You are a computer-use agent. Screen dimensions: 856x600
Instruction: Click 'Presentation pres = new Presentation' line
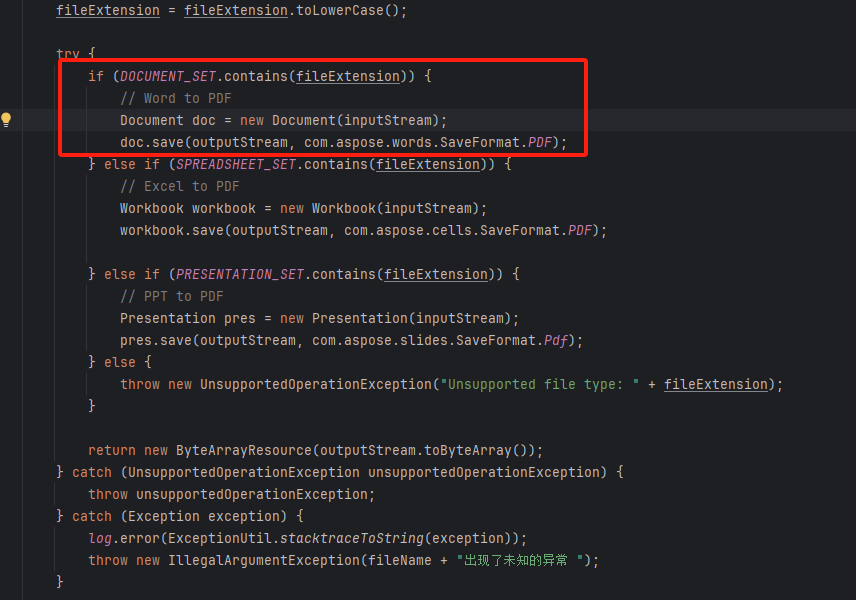point(319,318)
